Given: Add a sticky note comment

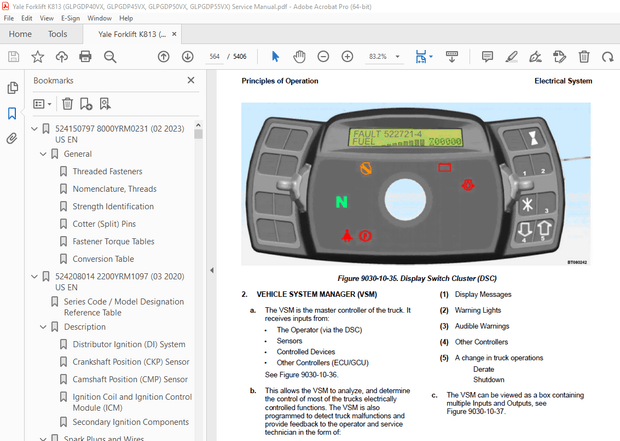Looking at the screenshot, I should coord(487,57).
